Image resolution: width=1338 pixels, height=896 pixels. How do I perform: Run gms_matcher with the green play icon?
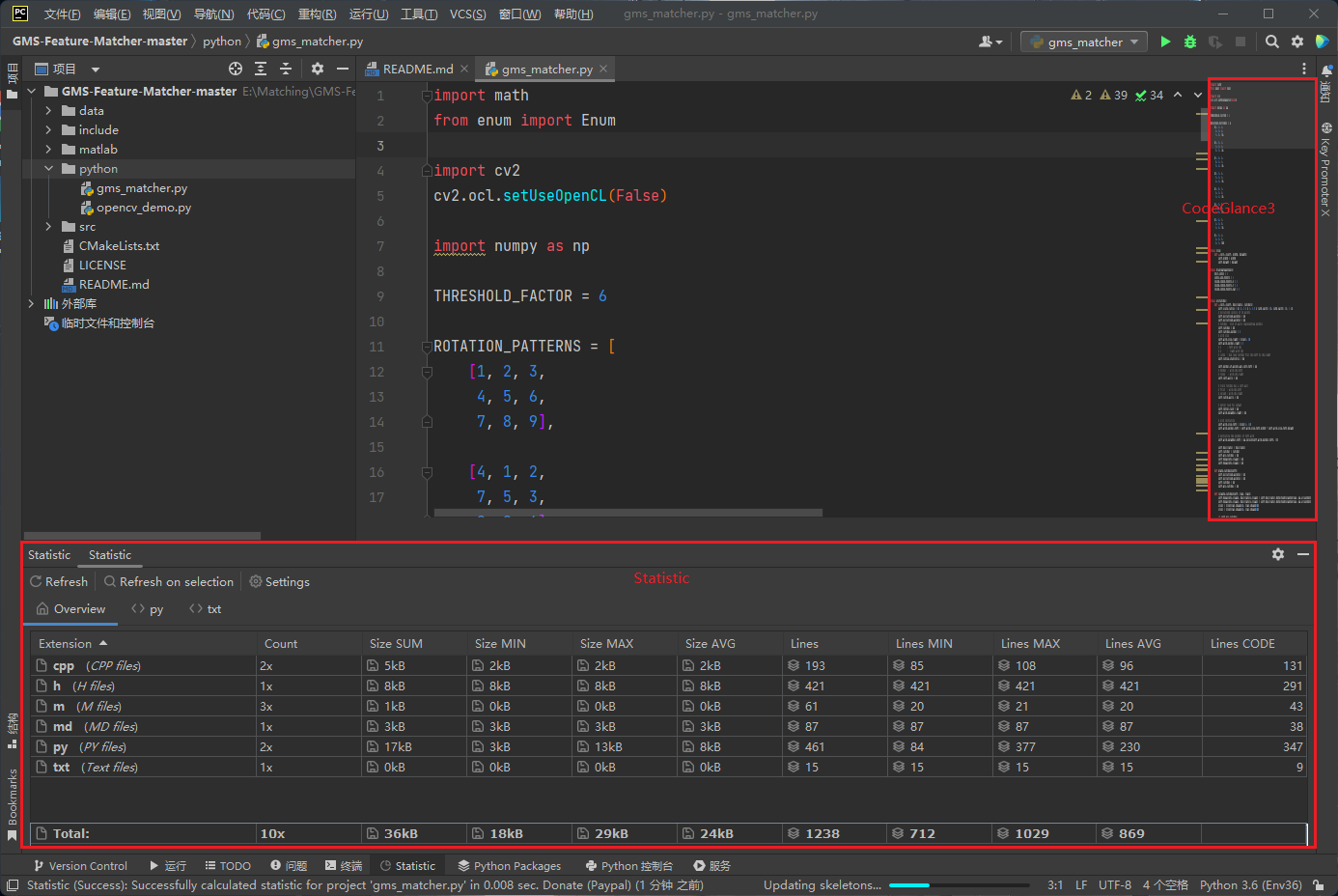click(x=1165, y=42)
